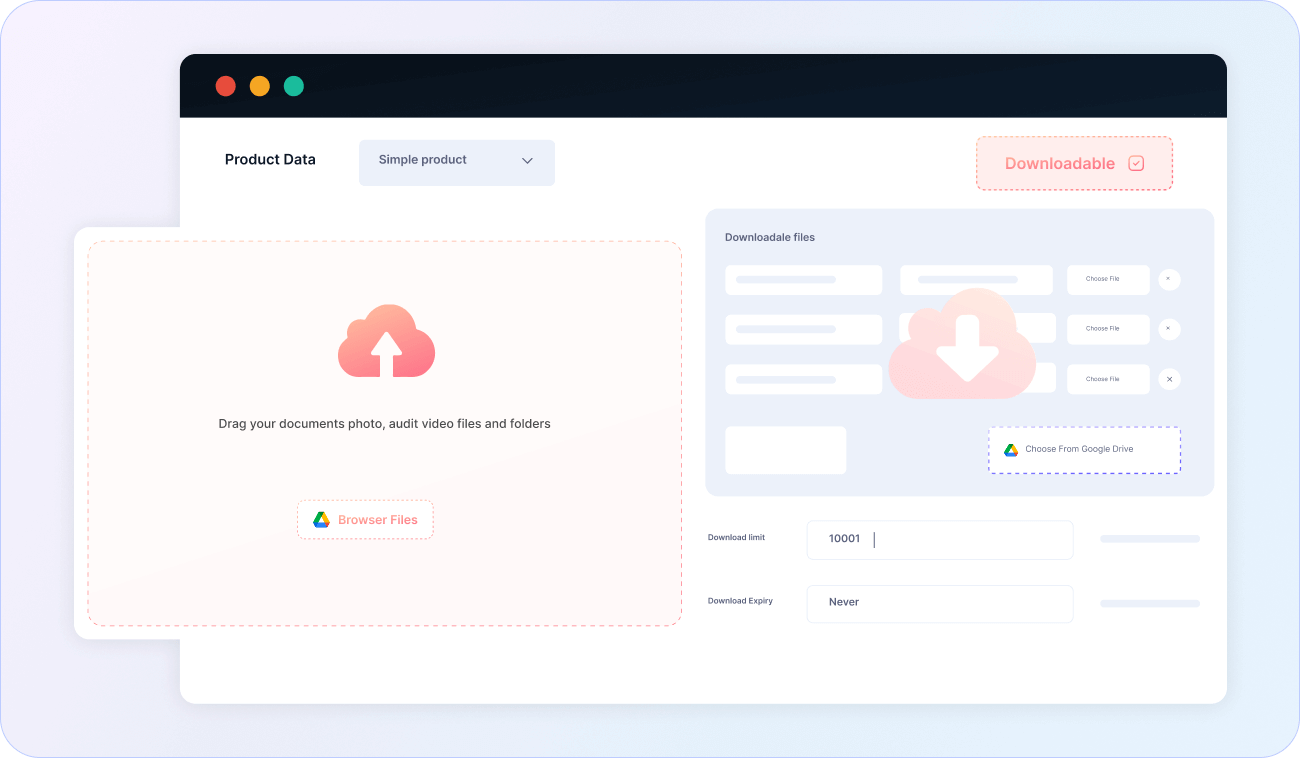Image resolution: width=1300 pixels, height=758 pixels.
Task: Click Google Drive icon in Browser Files
Action: (x=321, y=520)
